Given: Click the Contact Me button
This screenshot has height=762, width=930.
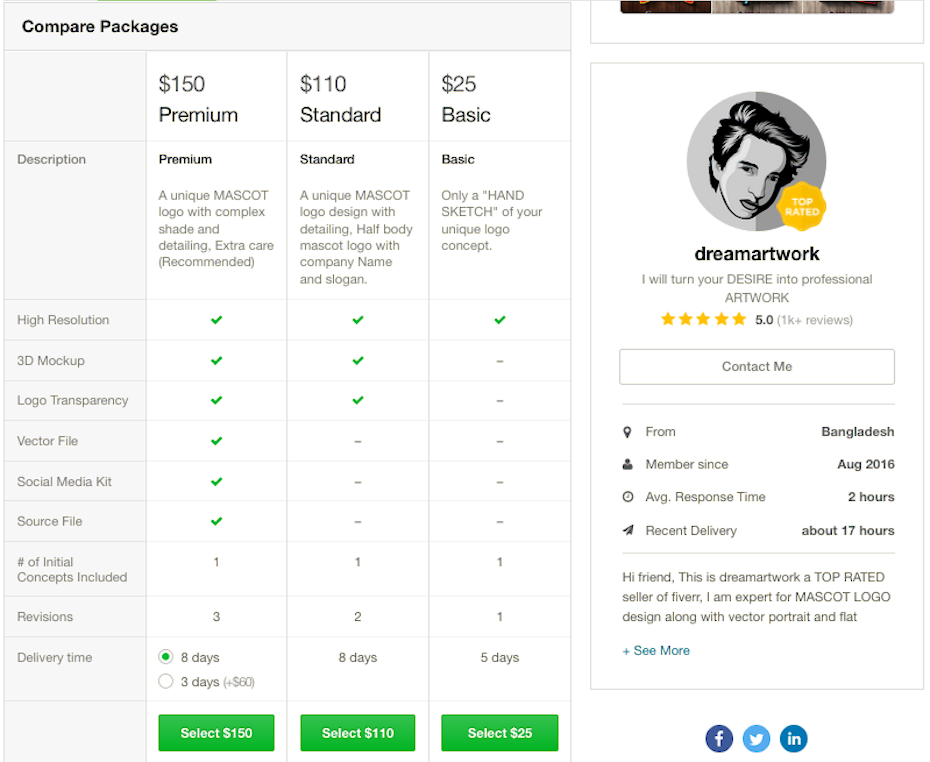Looking at the screenshot, I should tap(756, 366).
